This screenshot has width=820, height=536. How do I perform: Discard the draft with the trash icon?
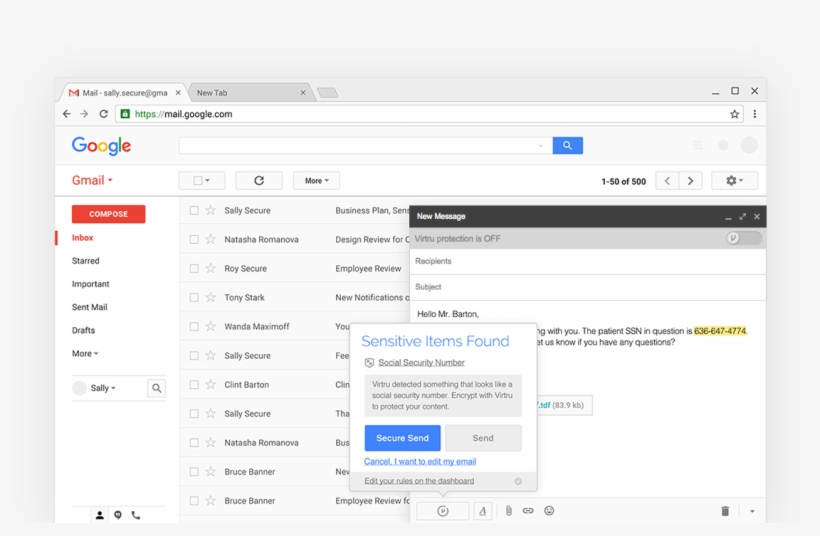tap(725, 511)
